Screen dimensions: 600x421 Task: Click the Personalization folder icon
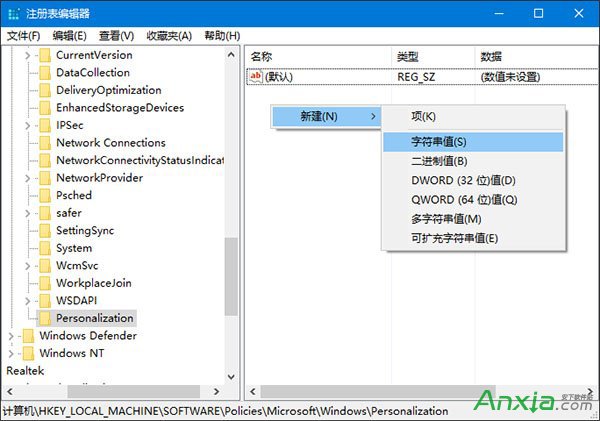(x=45, y=318)
